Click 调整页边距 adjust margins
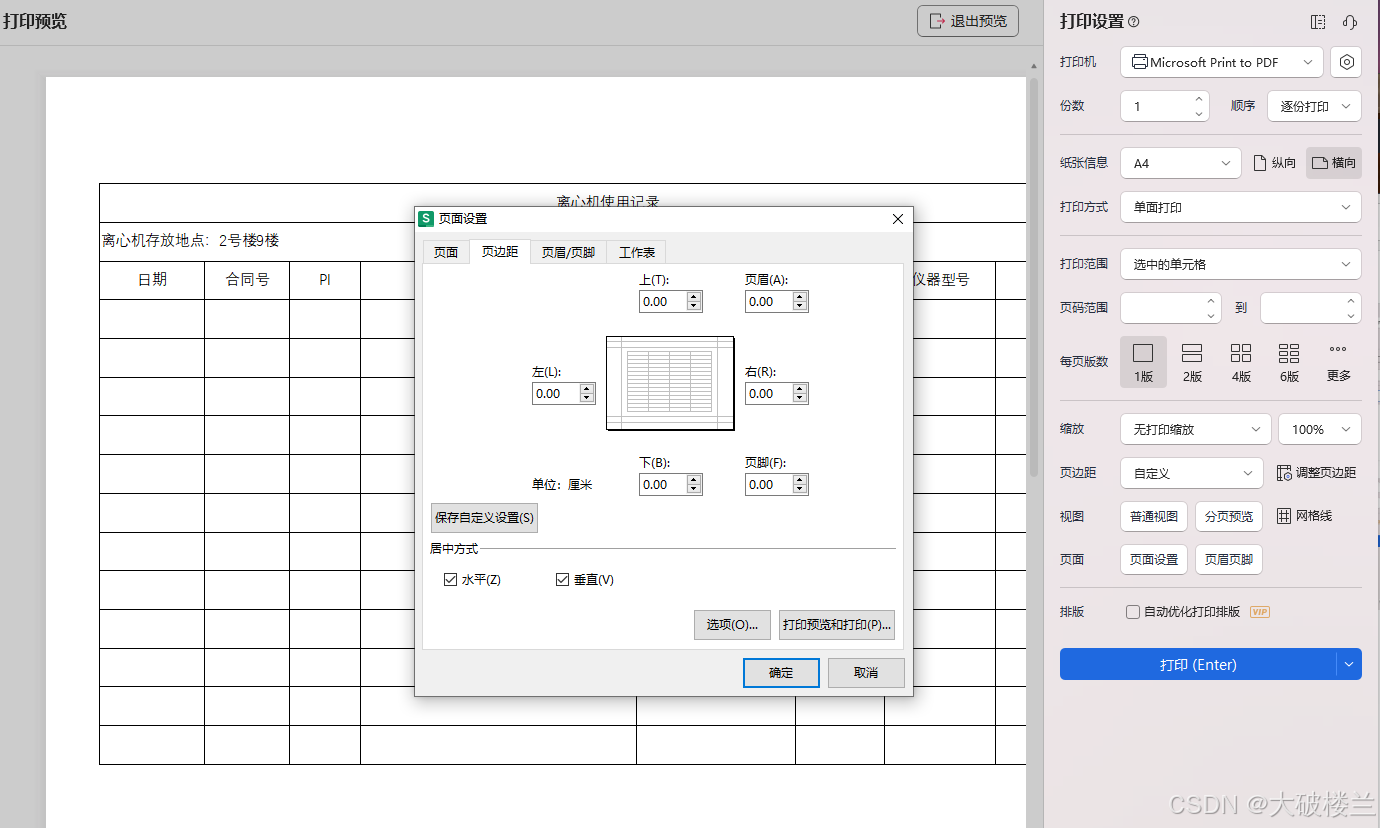The width and height of the screenshot is (1380, 828). pyautogui.click(x=1316, y=473)
